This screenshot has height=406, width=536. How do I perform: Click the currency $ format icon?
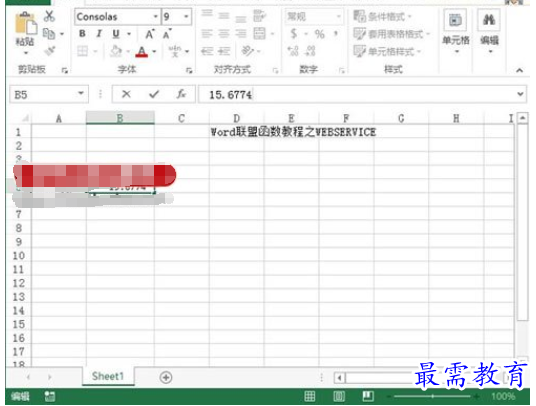(293, 33)
